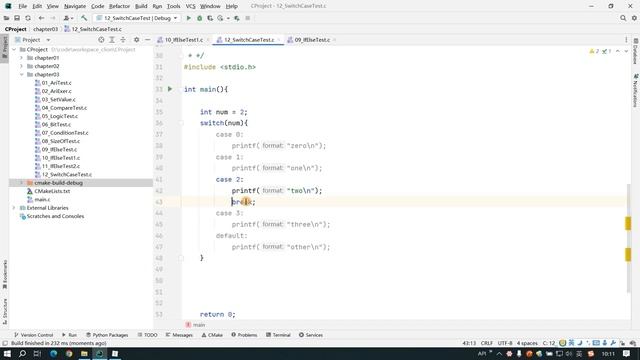Expand the cmake-build-debug folder
The image size is (640, 360).
22,183
